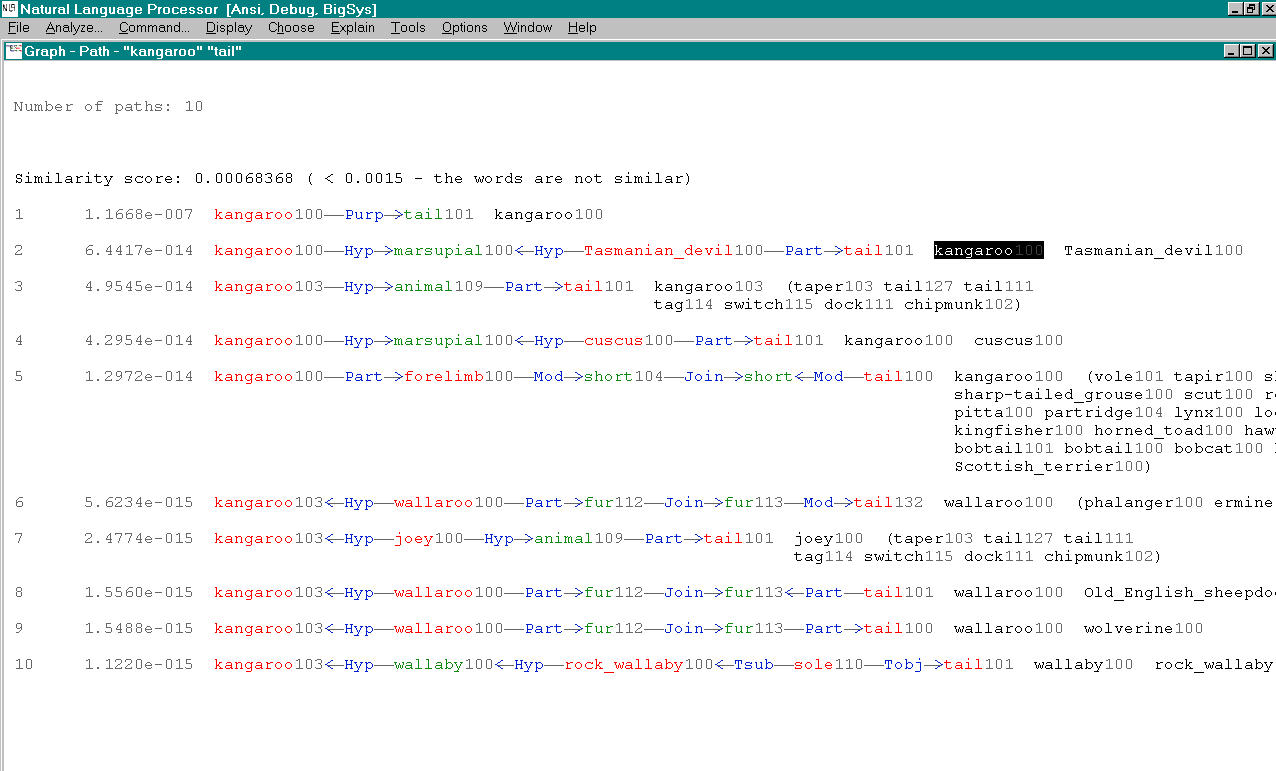The image size is (1276, 771).
Task: Open the Help menu
Action: coord(582,27)
